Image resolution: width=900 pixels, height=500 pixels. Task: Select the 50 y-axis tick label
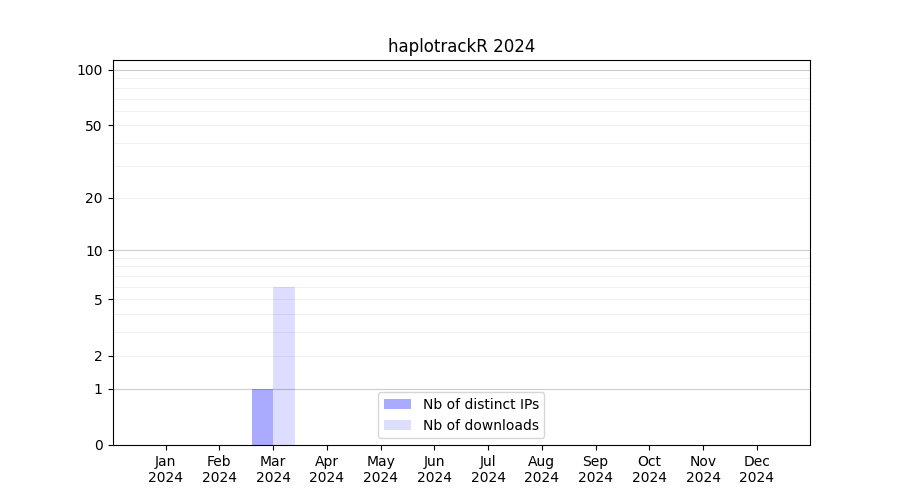pos(93,126)
